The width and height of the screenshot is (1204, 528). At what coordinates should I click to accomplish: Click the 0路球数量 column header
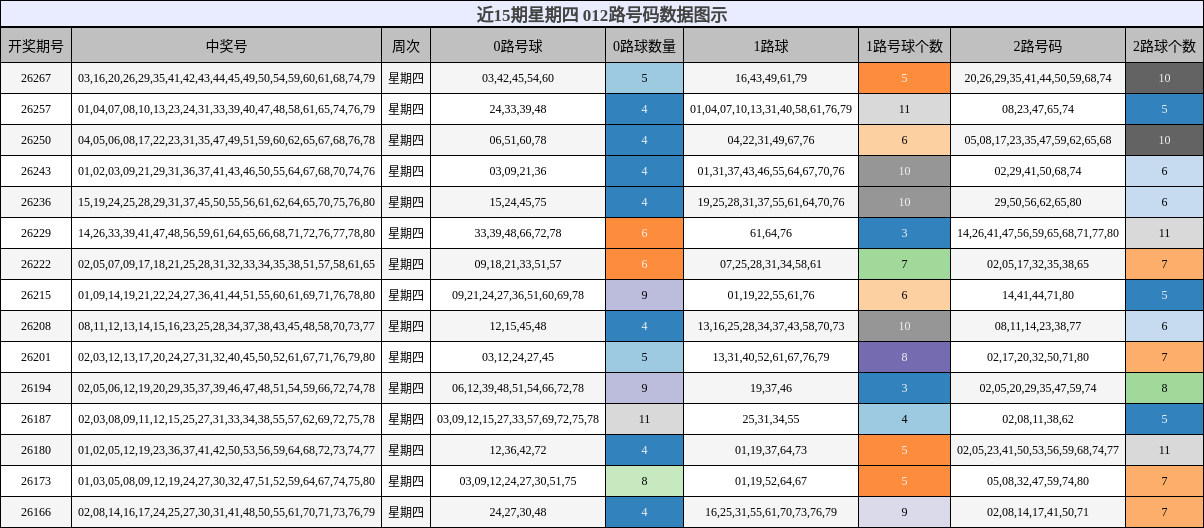coord(644,46)
